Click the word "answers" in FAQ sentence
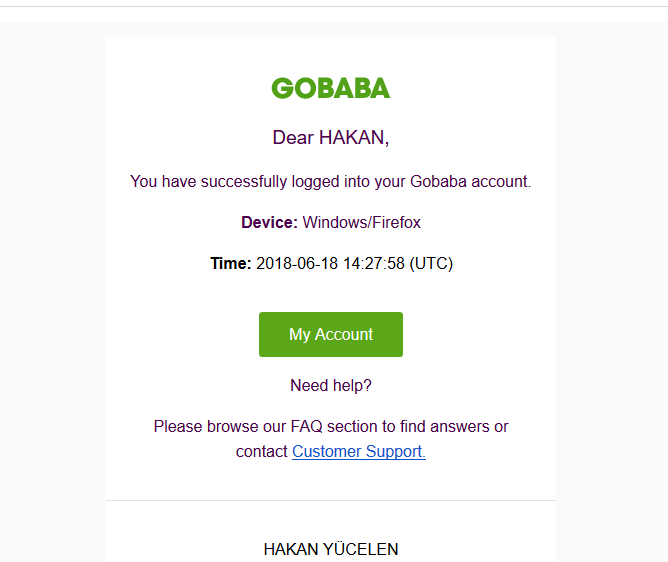 [x=459, y=426]
